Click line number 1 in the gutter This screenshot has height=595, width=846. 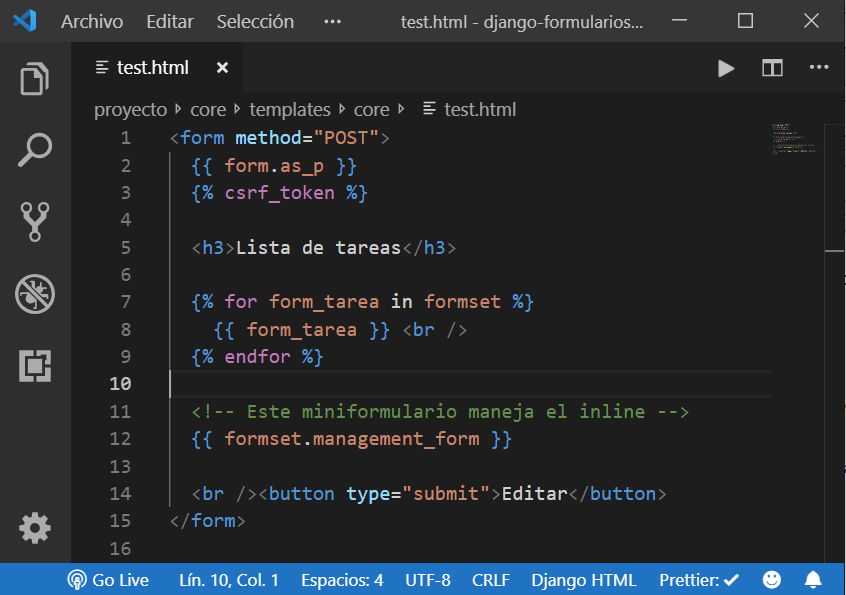point(126,138)
